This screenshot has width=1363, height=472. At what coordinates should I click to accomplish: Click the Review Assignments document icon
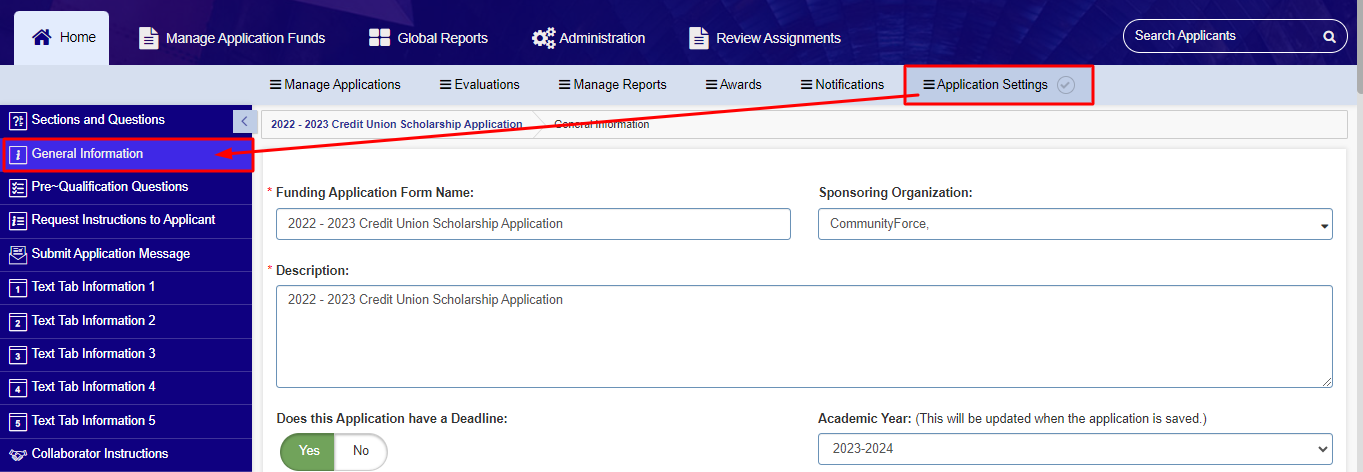(x=699, y=38)
